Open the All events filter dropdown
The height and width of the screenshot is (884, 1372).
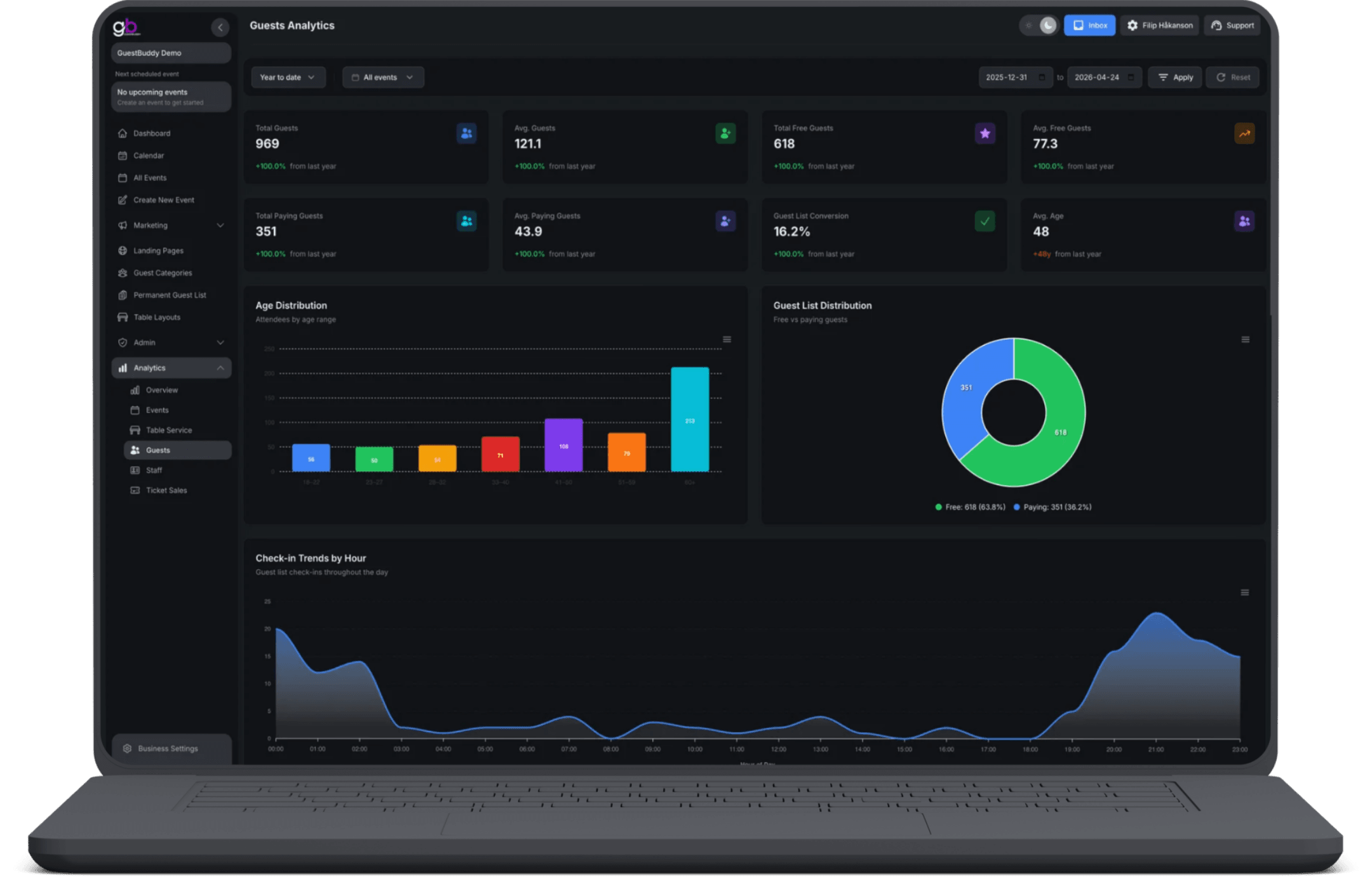(382, 77)
